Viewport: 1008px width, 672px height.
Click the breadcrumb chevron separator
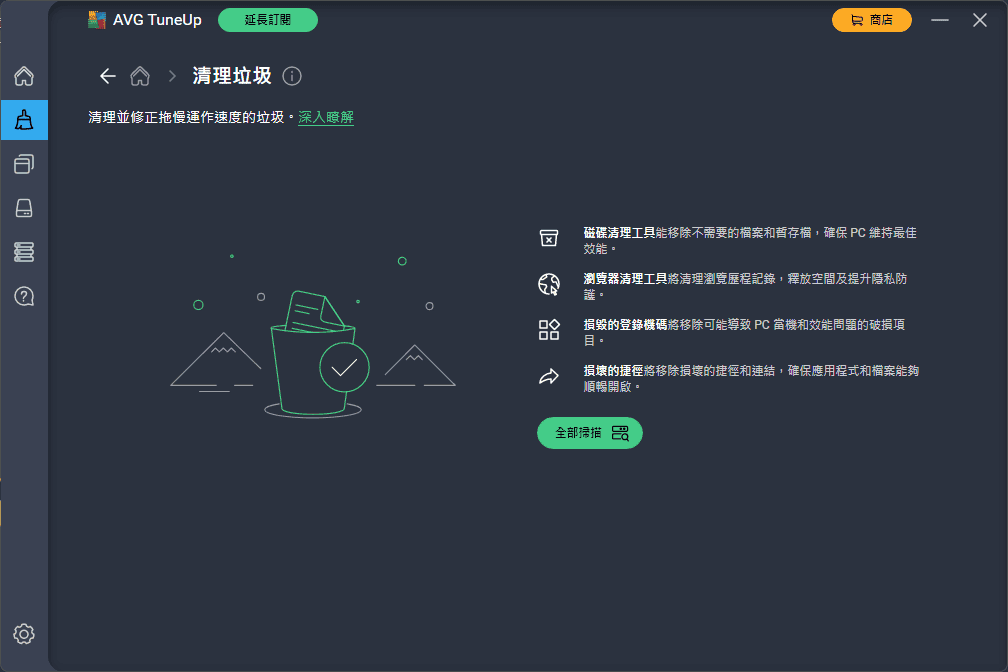[x=172, y=76]
